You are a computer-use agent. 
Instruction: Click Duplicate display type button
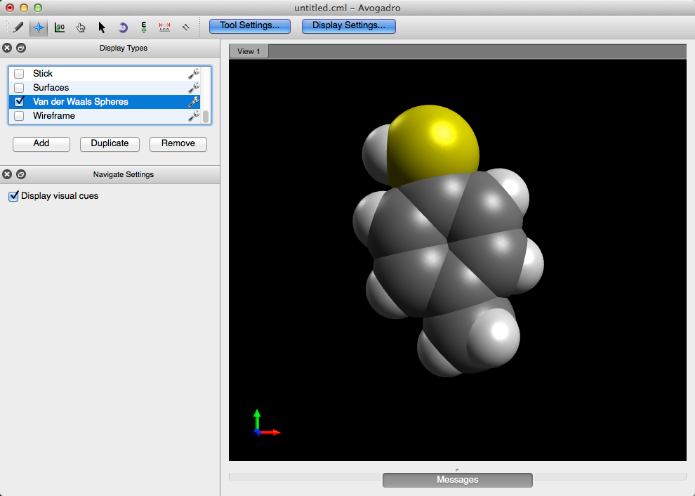point(109,143)
